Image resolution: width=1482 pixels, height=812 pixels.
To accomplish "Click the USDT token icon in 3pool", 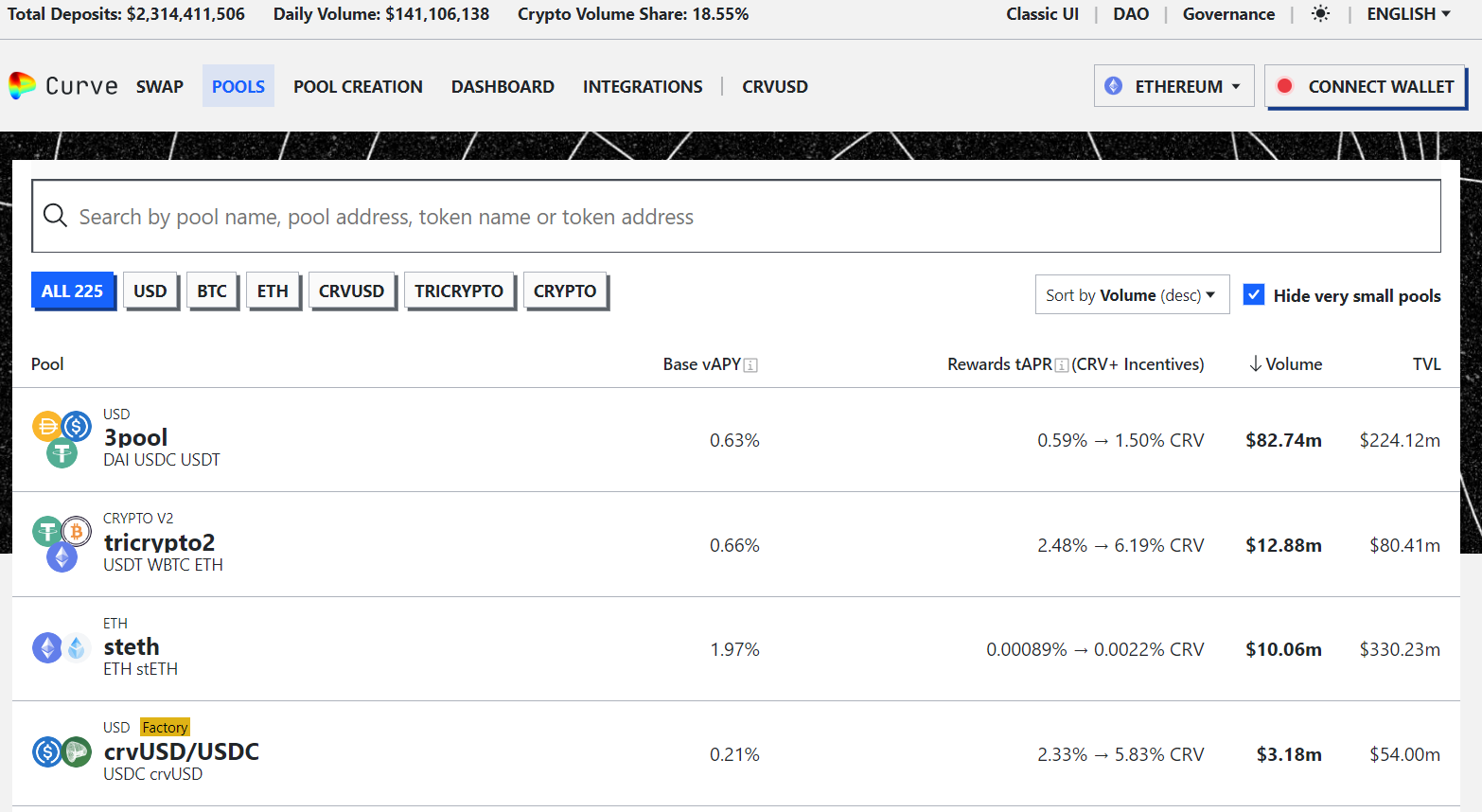I will point(62,453).
